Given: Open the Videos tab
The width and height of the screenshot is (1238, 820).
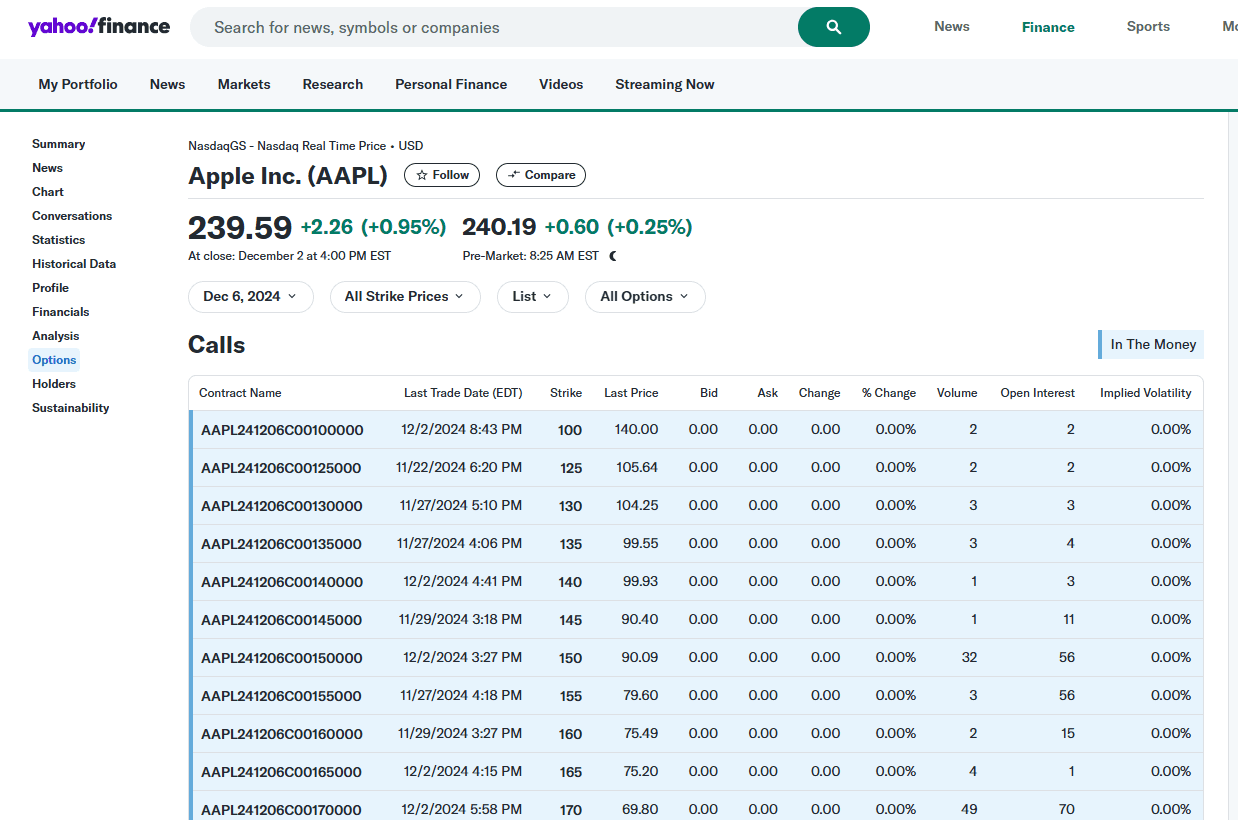Looking at the screenshot, I should tap(561, 84).
